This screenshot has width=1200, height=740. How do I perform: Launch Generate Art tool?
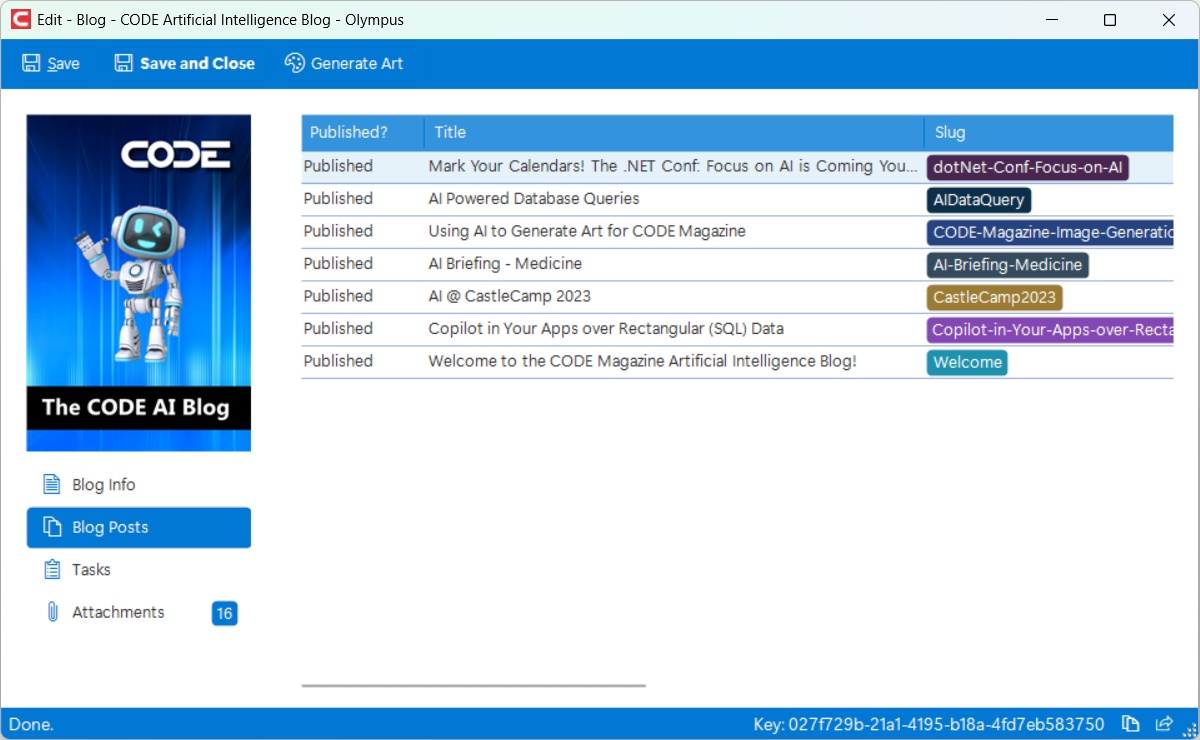pyautogui.click(x=344, y=63)
